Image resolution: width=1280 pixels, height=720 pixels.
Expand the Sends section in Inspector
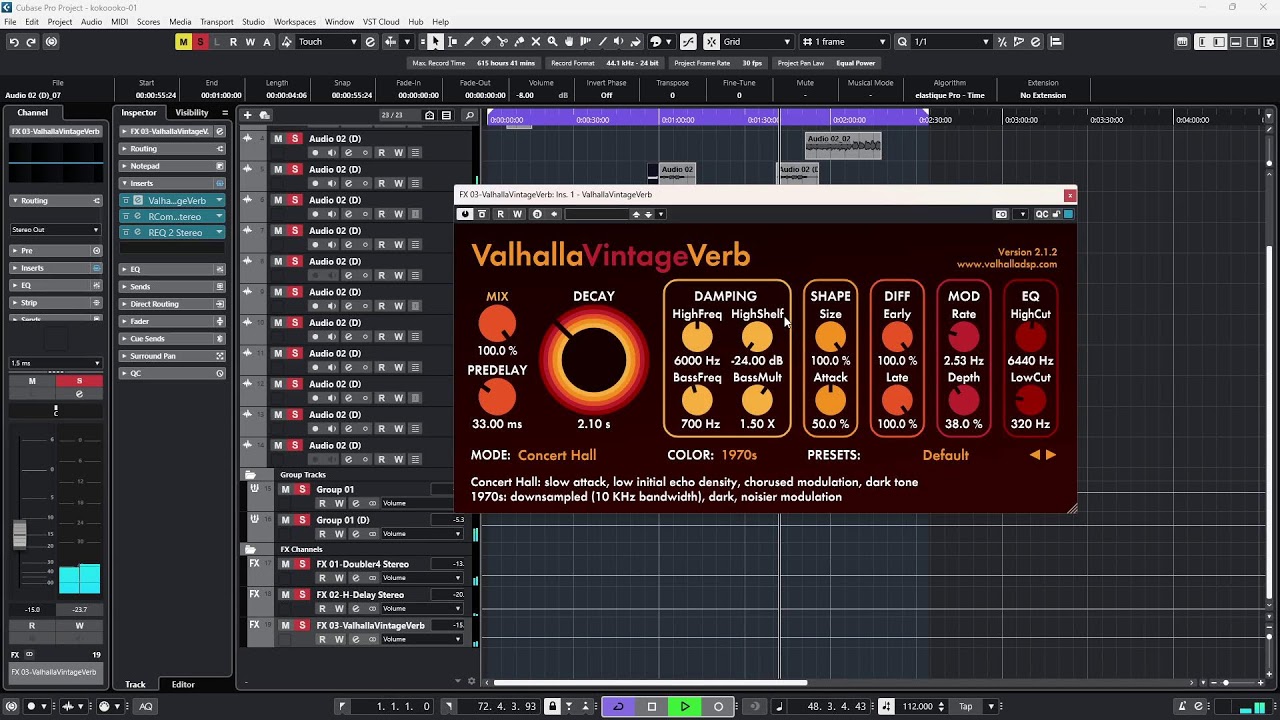(x=172, y=287)
